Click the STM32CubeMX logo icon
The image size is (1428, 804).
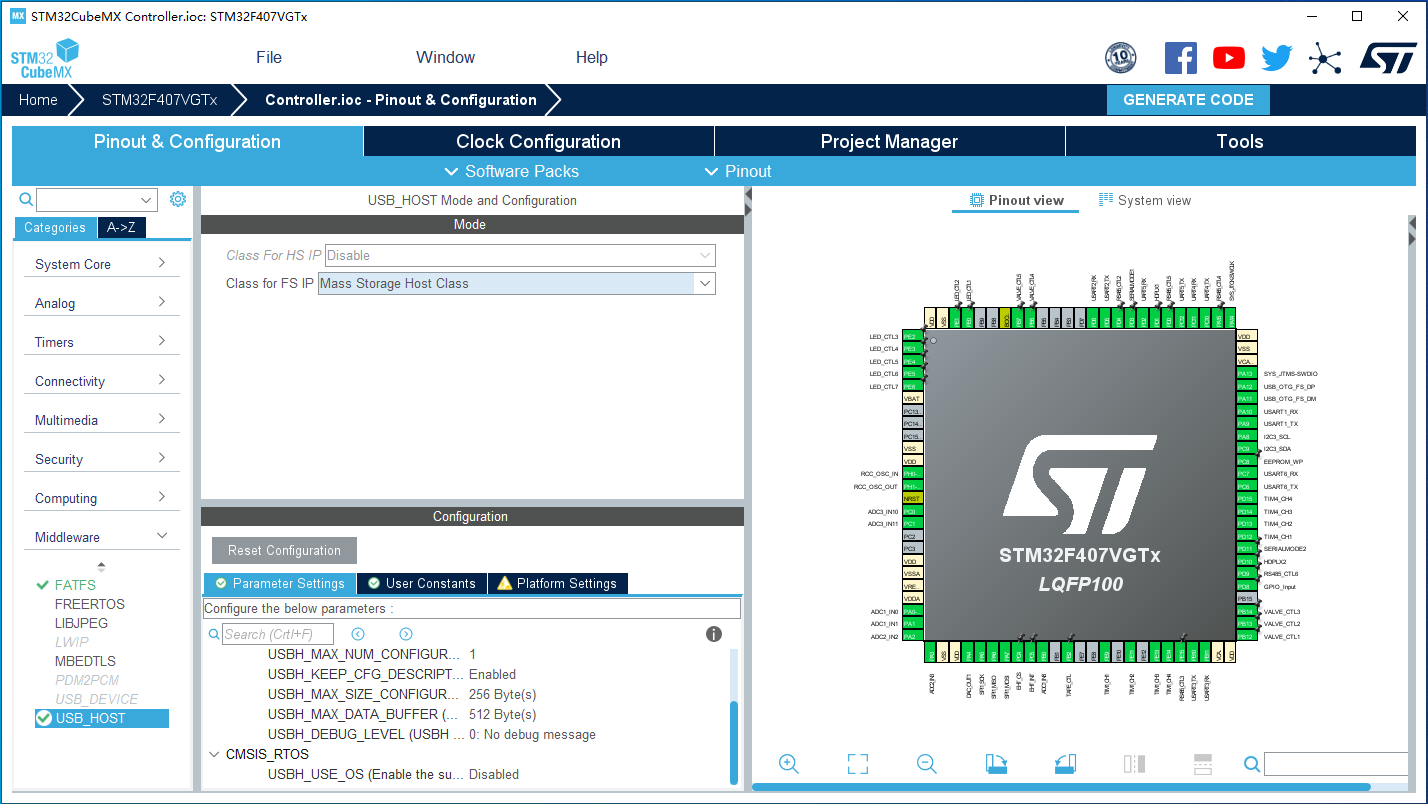[45, 58]
